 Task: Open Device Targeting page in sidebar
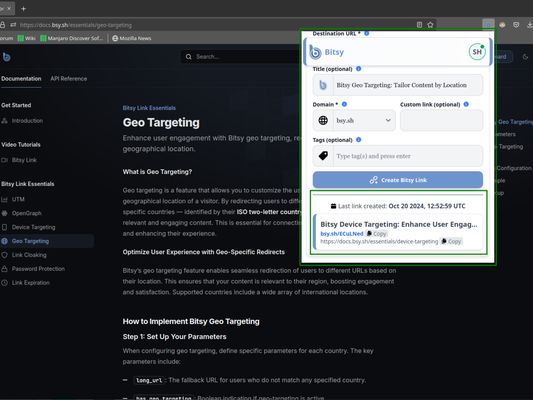tap(33, 227)
